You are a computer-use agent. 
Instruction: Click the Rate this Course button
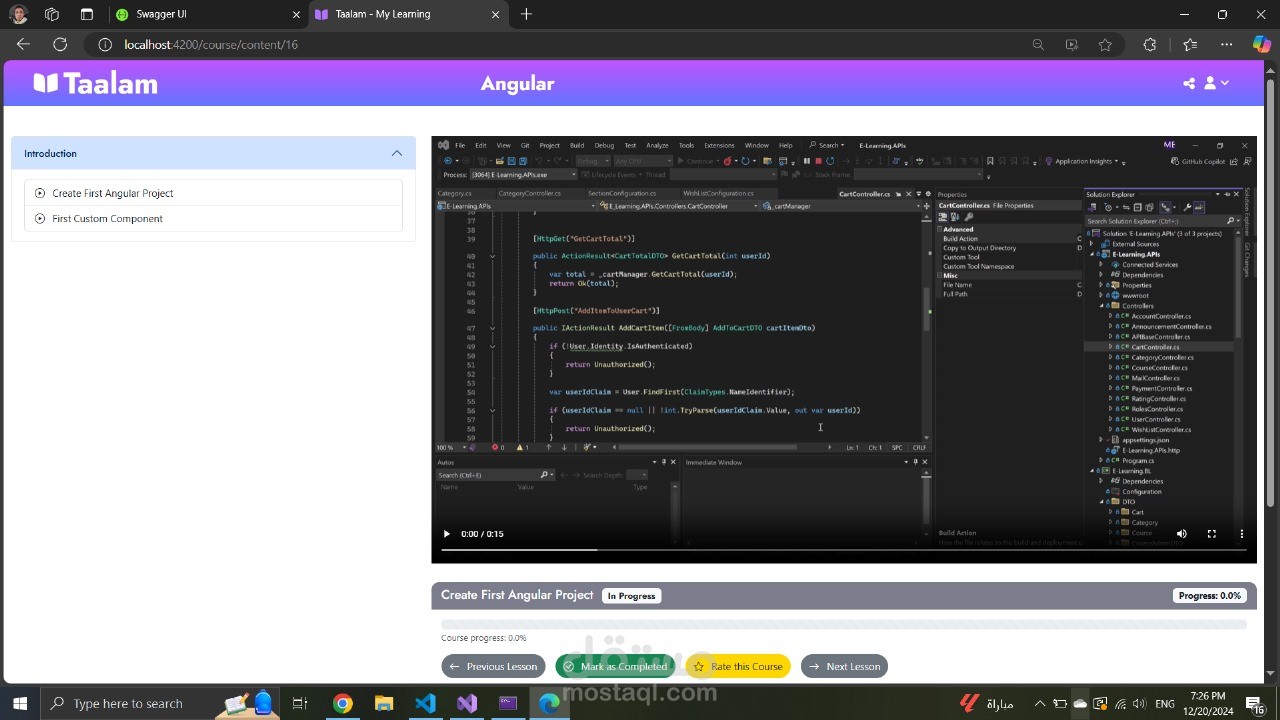738,666
